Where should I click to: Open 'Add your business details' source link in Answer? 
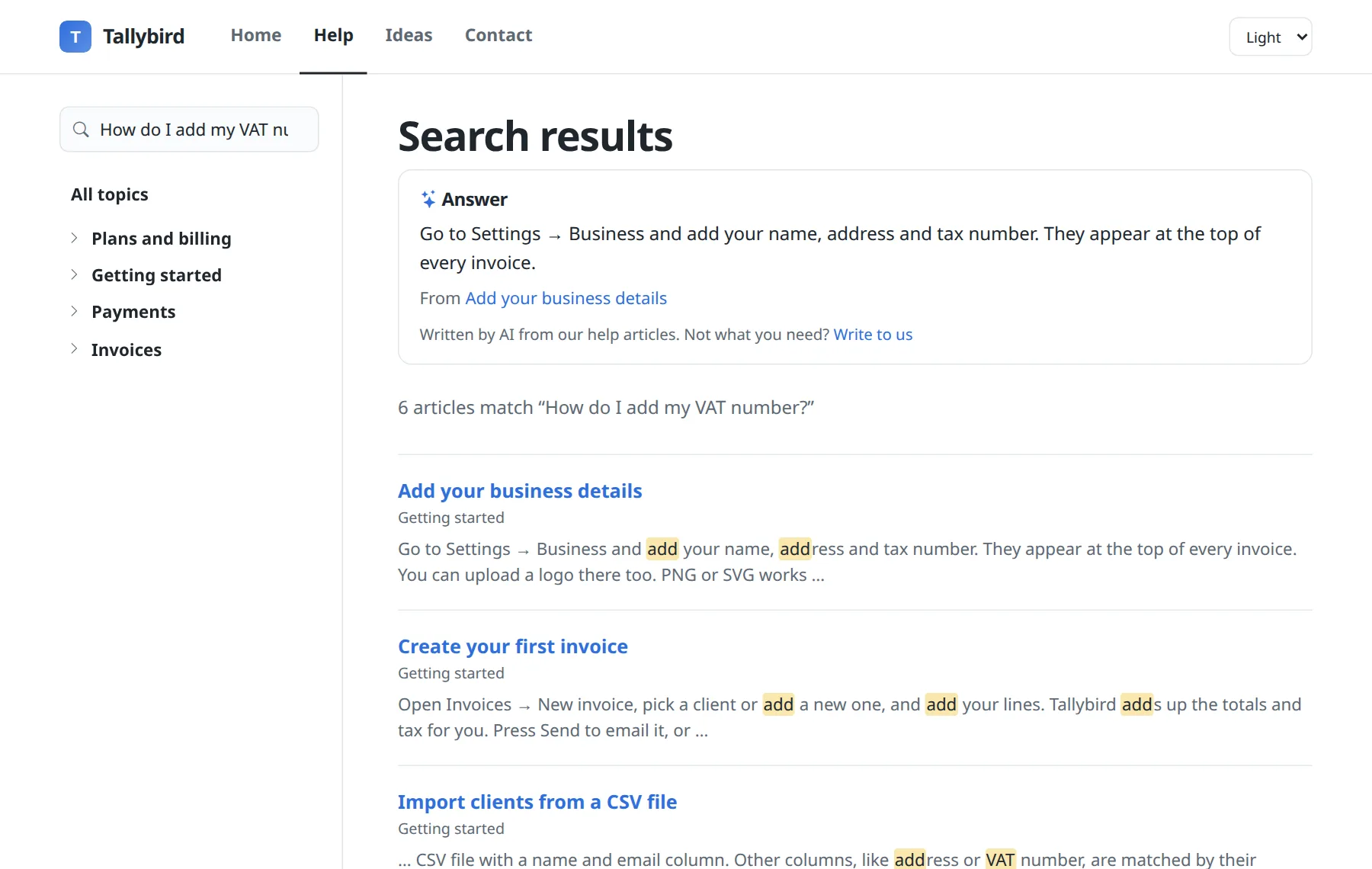click(x=566, y=298)
